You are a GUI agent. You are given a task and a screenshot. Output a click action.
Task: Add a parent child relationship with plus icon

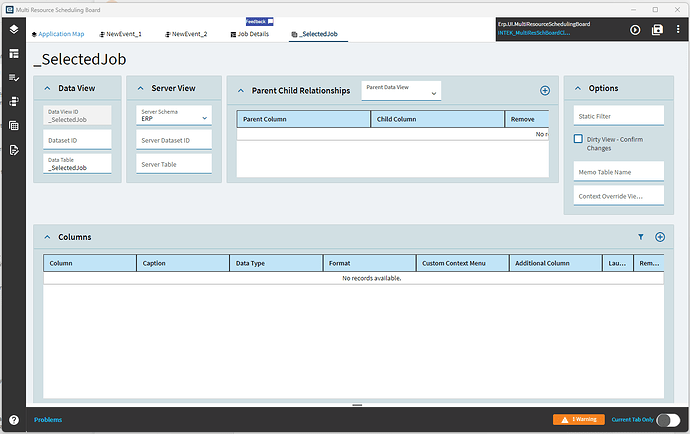(x=545, y=91)
